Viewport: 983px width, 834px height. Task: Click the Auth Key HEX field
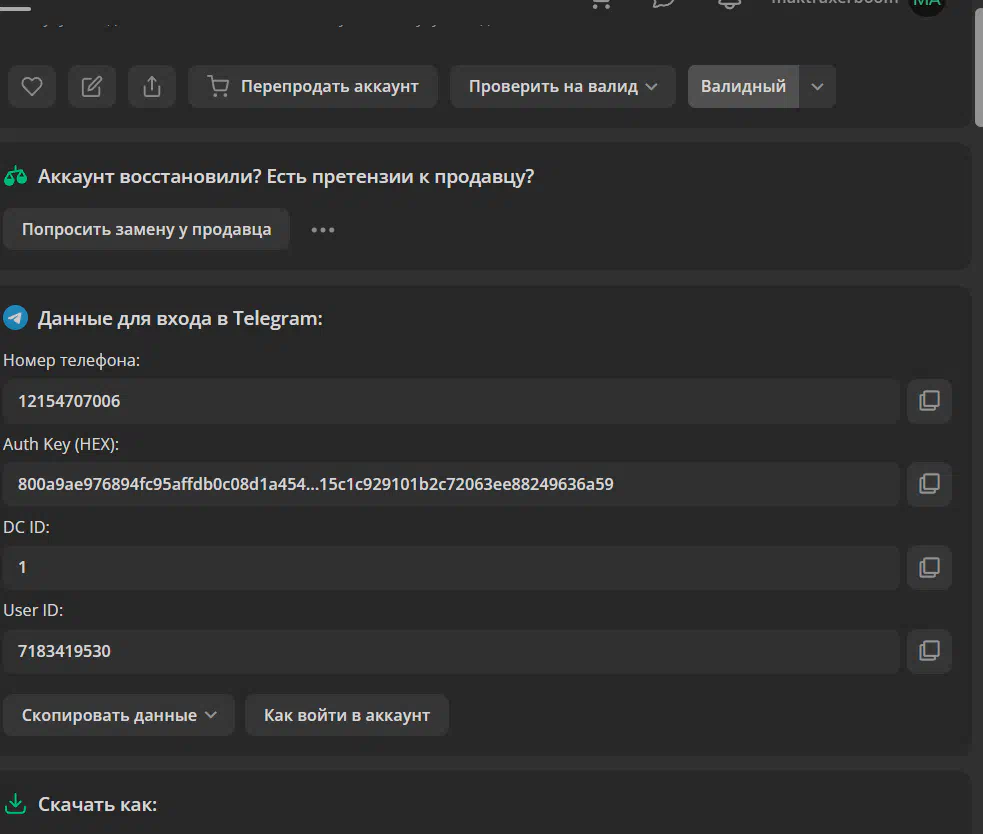pos(451,484)
